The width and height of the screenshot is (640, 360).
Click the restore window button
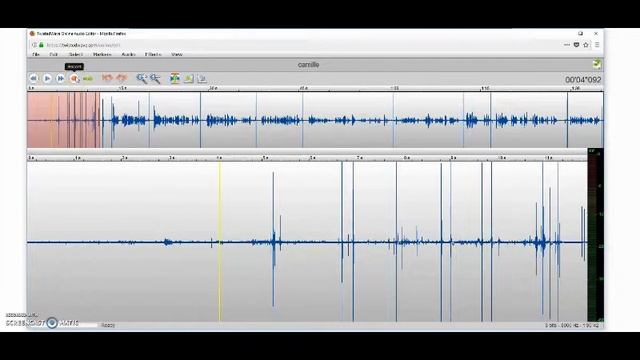[580, 33]
